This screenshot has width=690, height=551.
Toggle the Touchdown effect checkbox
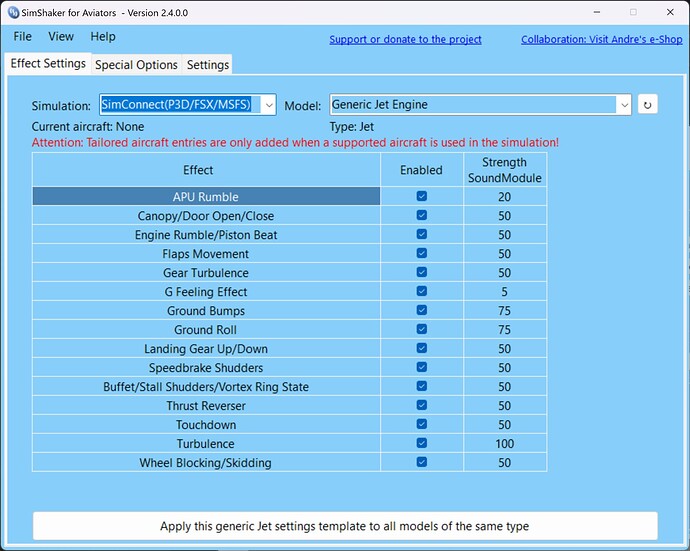(x=422, y=424)
